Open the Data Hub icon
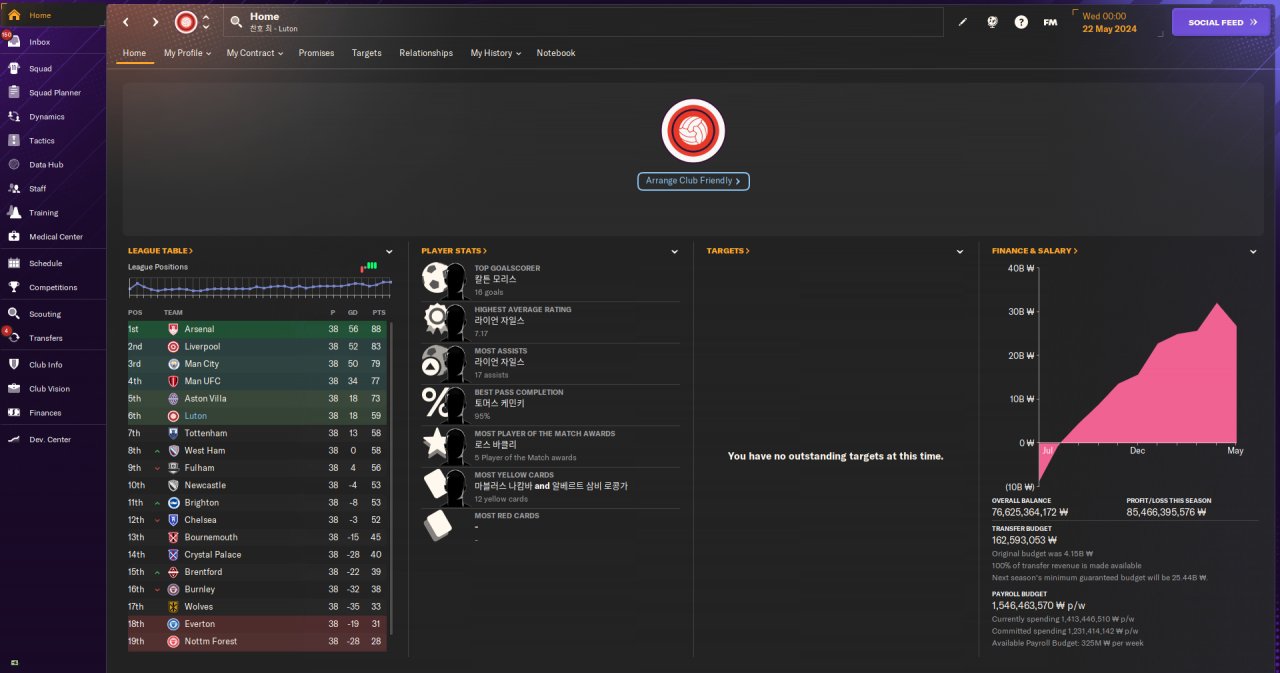This screenshot has height=673, width=1280. click(x=14, y=165)
